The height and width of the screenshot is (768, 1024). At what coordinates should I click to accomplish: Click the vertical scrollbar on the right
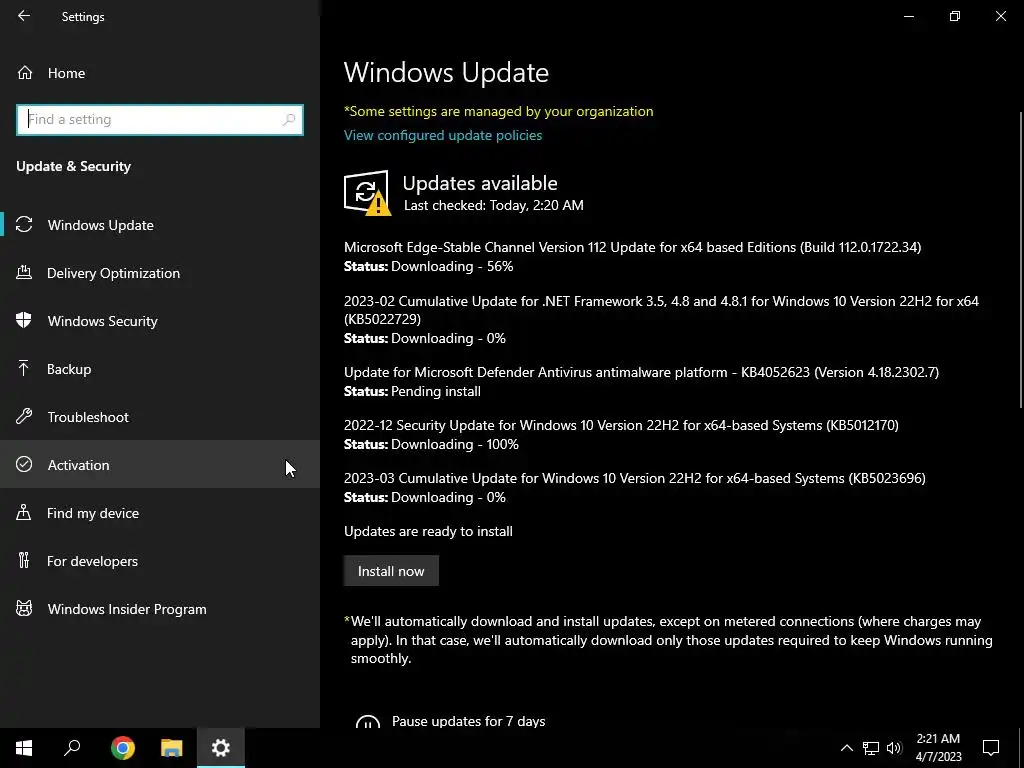[x=1021, y=261]
